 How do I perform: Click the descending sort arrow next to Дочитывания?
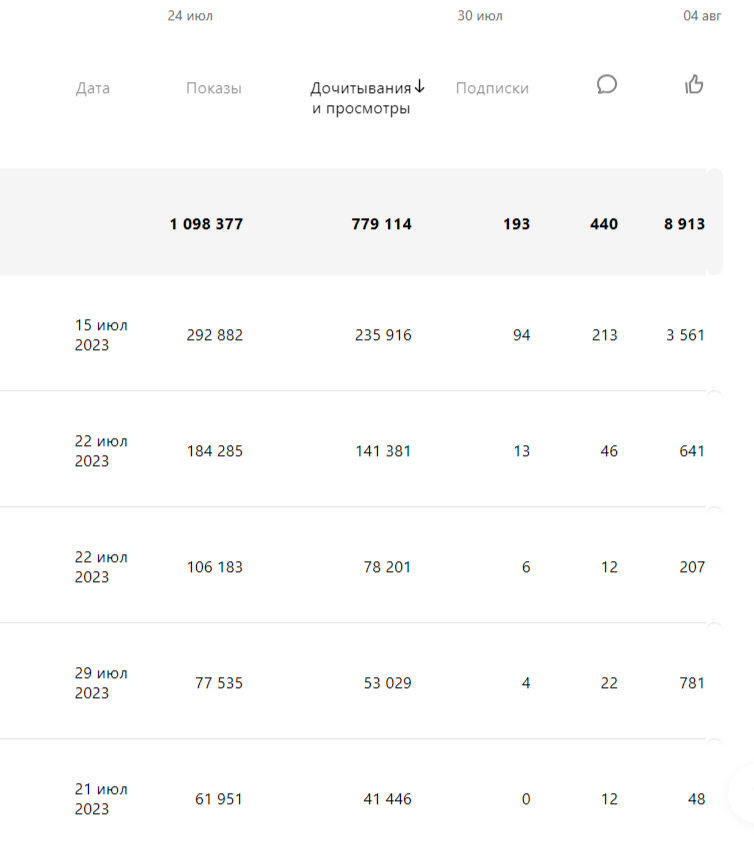pos(420,86)
